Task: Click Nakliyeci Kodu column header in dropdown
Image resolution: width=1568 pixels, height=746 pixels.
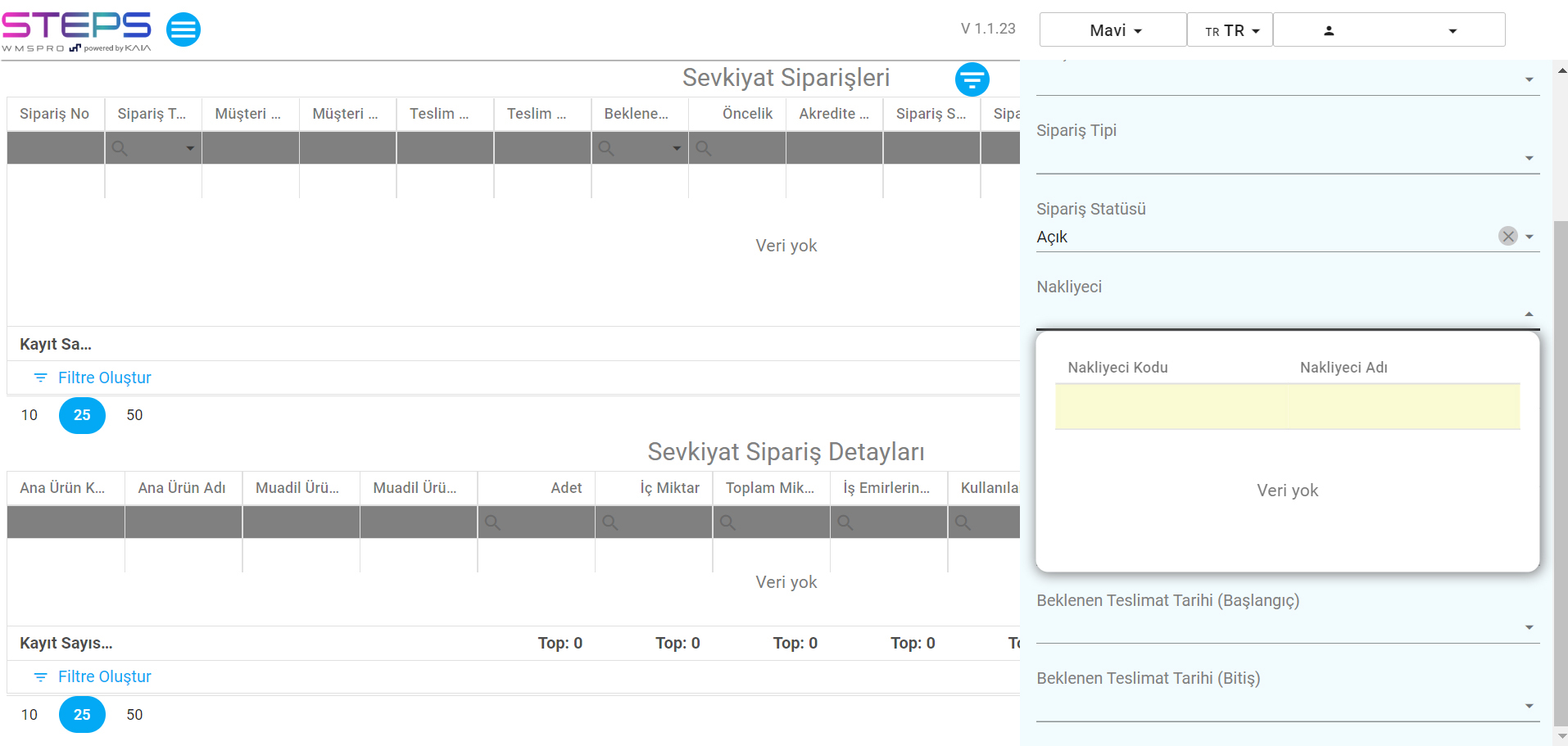Action: 1117,368
